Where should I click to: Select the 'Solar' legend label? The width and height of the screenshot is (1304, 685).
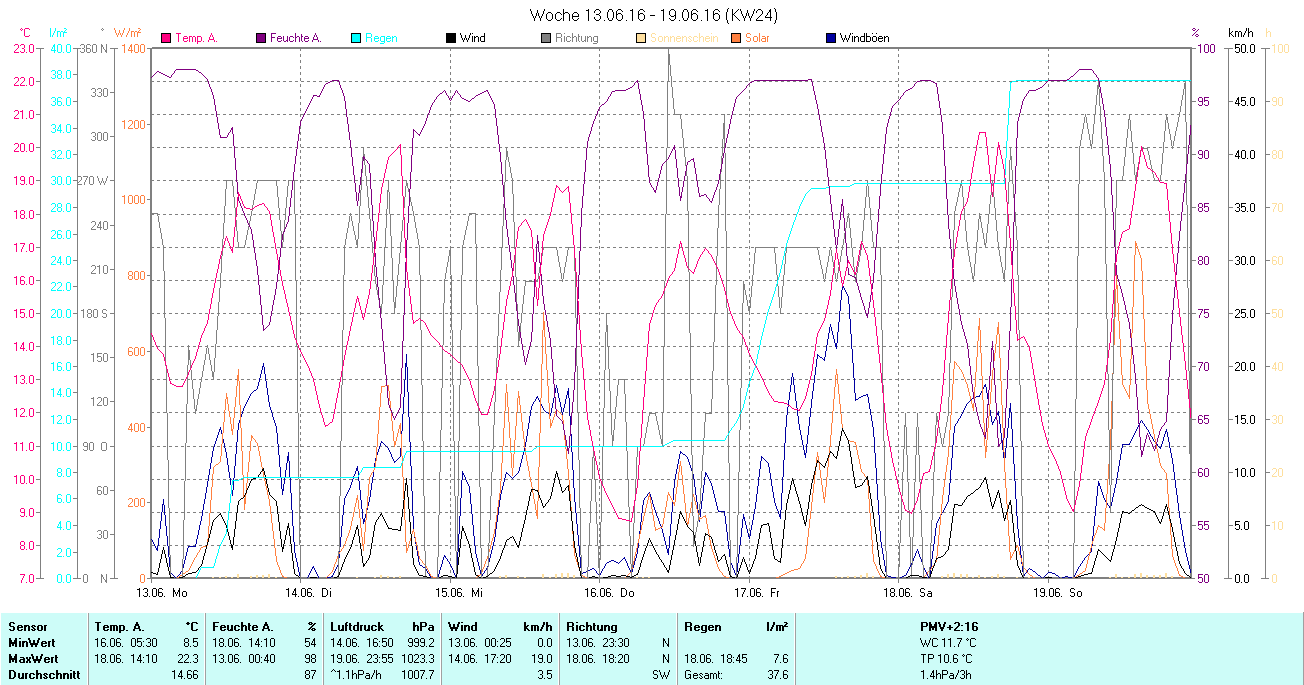[x=757, y=38]
